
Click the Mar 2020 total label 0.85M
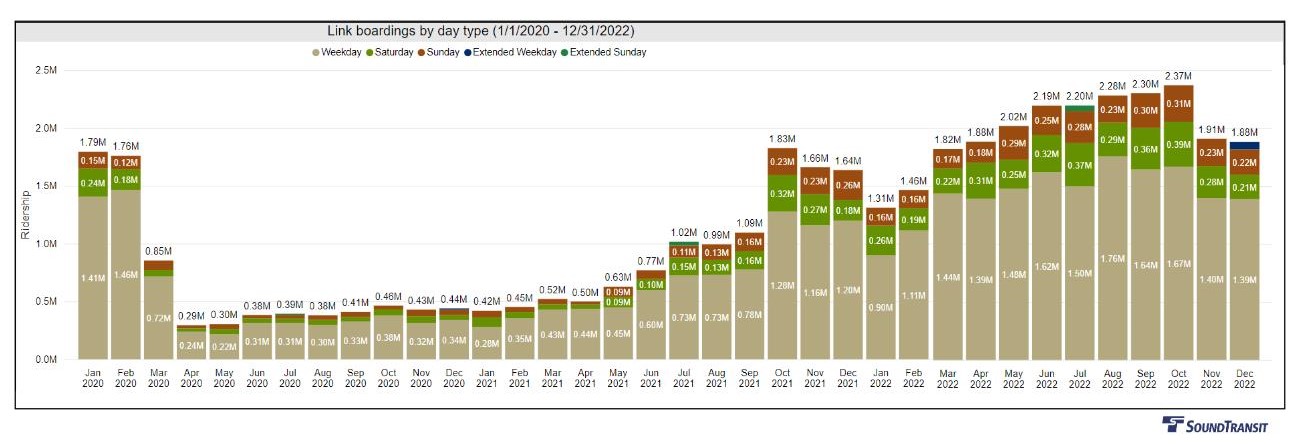(x=160, y=251)
